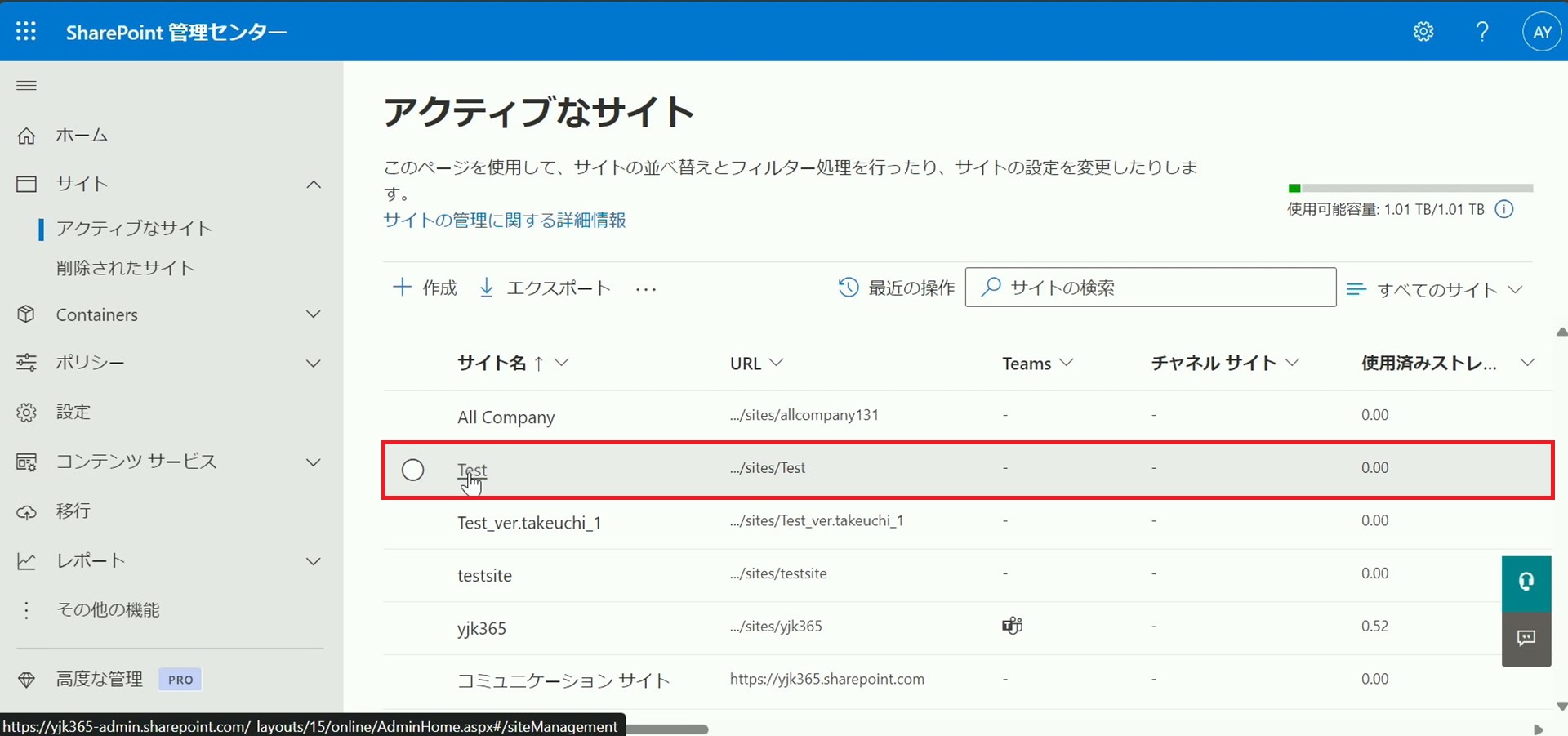
Task: Open the app launcher waffle icon
Action: click(x=26, y=31)
